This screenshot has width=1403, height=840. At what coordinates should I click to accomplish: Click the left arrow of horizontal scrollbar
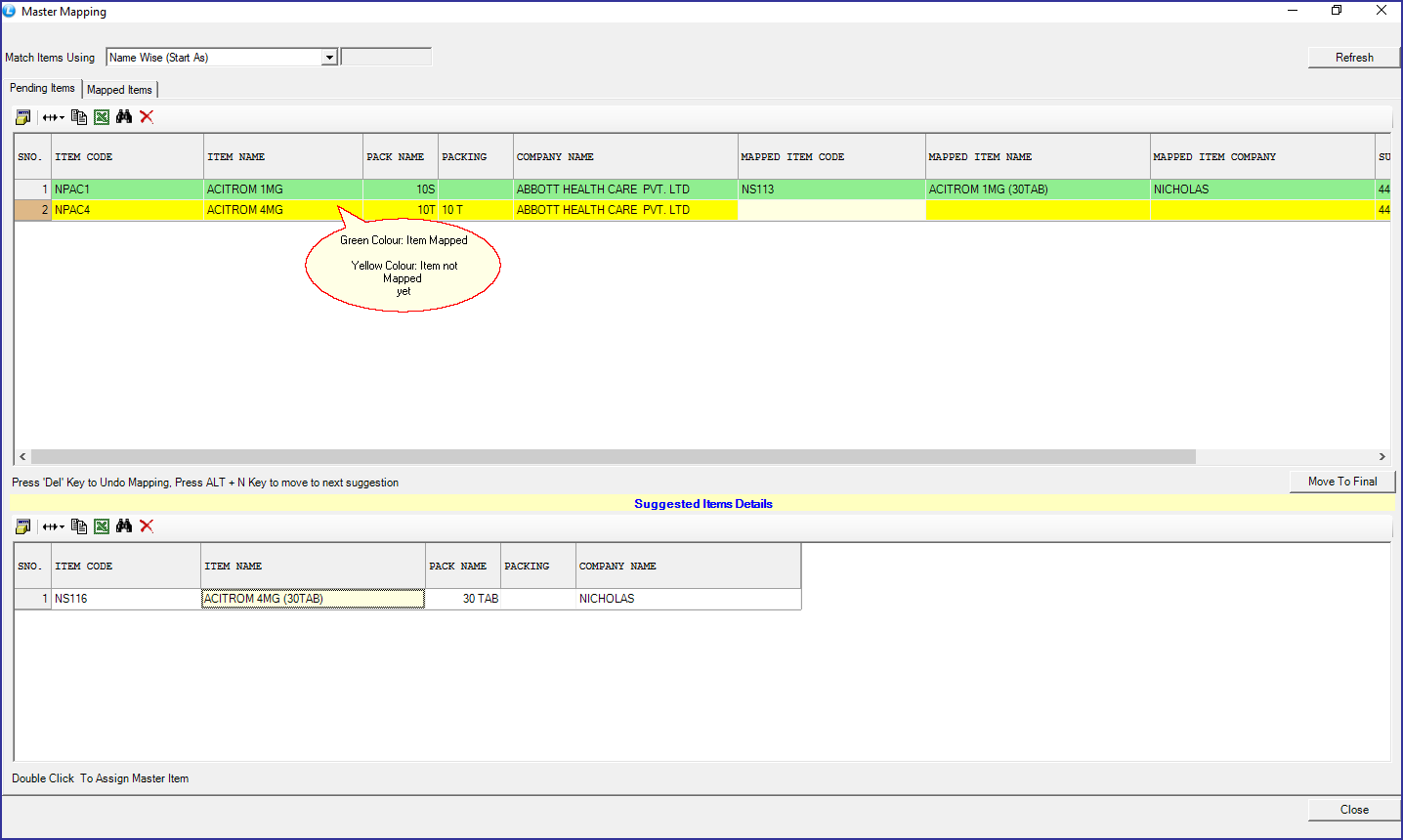(22, 457)
